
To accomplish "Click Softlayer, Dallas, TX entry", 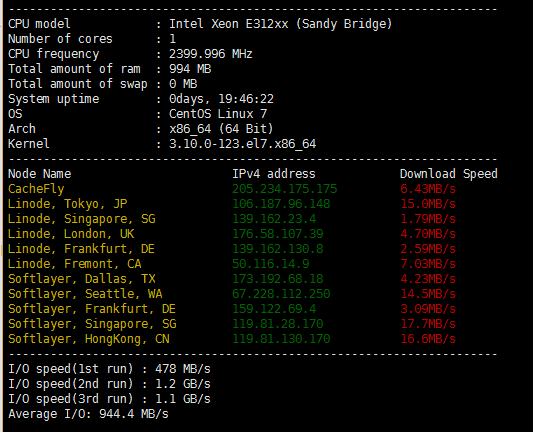I will [x=82, y=279].
